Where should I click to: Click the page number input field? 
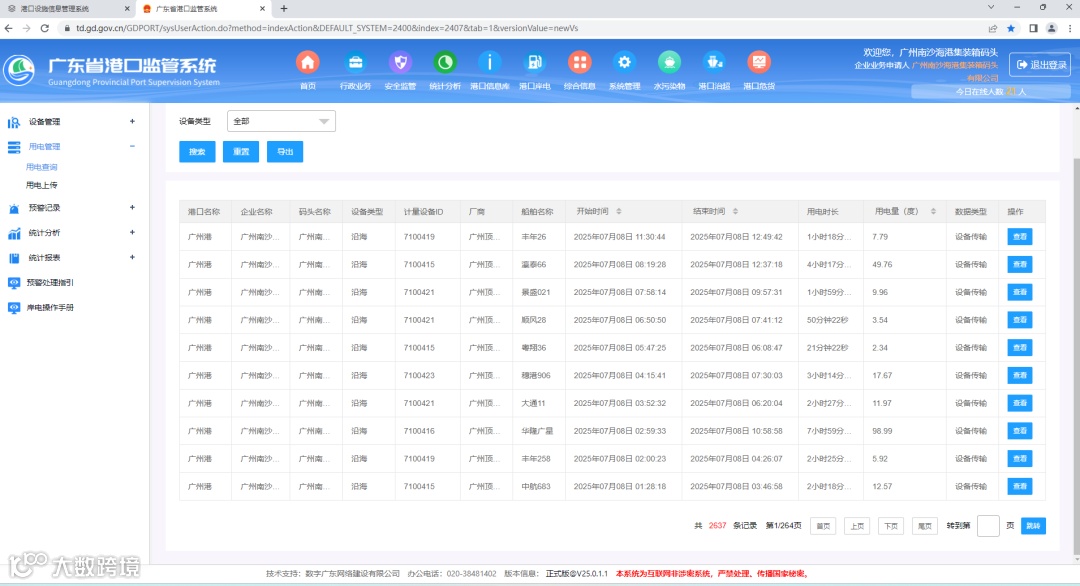988,526
